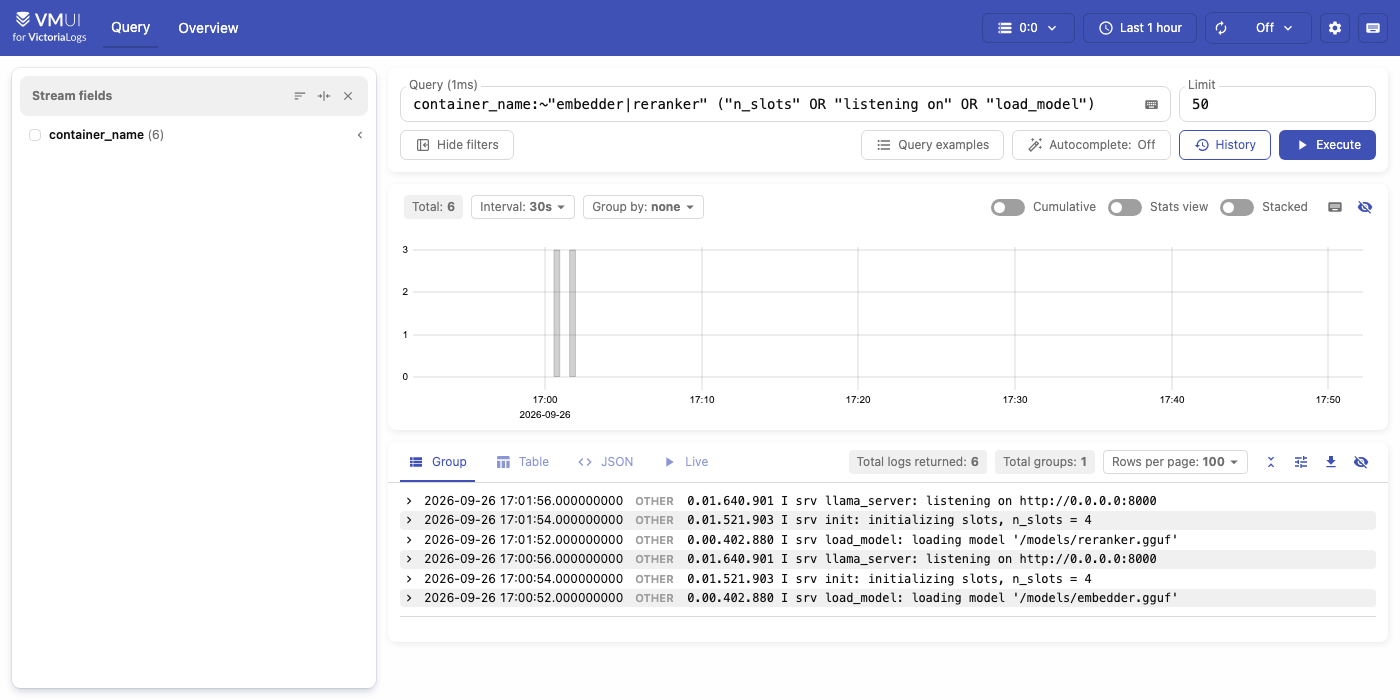The image size is (1400, 700).
Task: Click the Hide filters button
Action: click(457, 145)
